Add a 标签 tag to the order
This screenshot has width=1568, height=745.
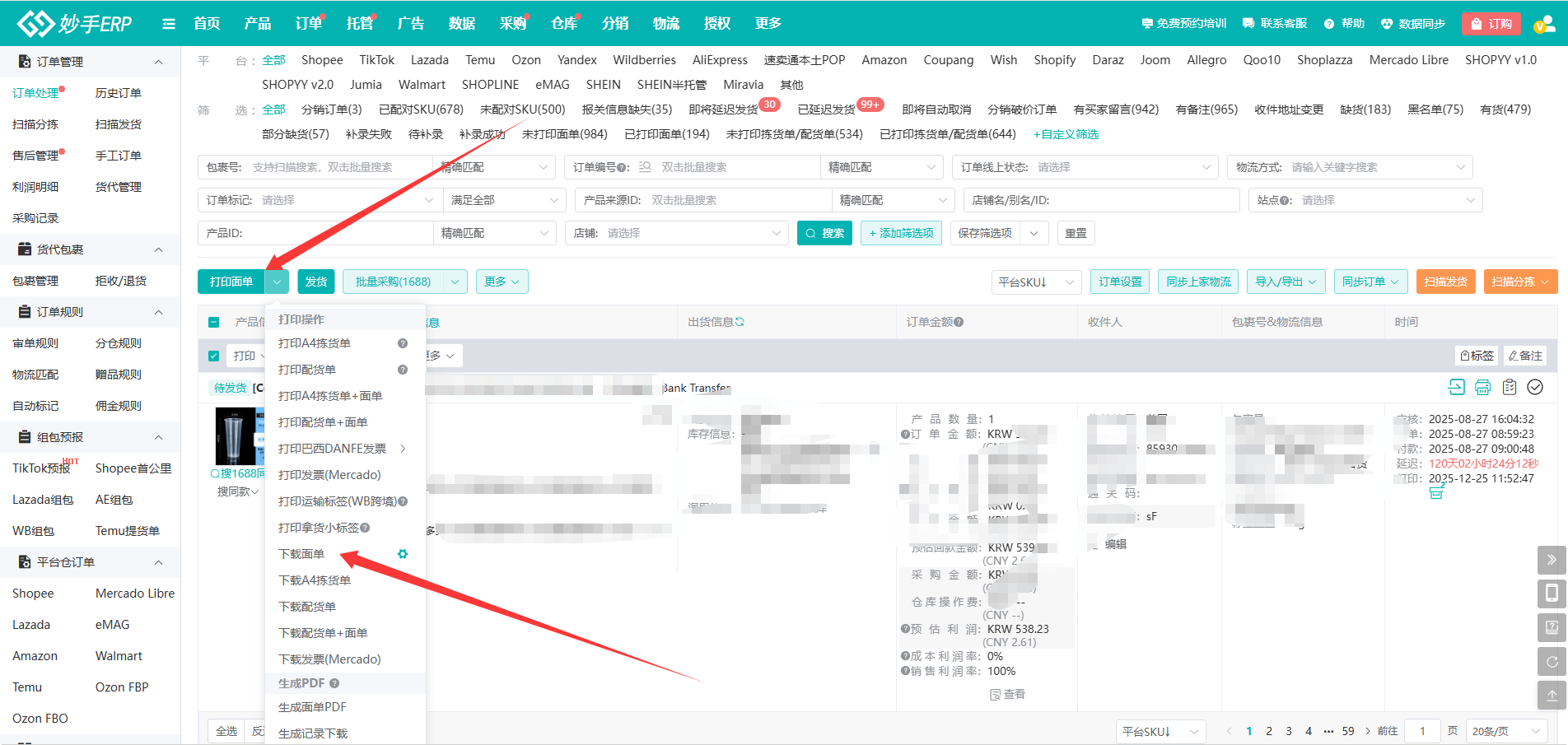point(1477,356)
